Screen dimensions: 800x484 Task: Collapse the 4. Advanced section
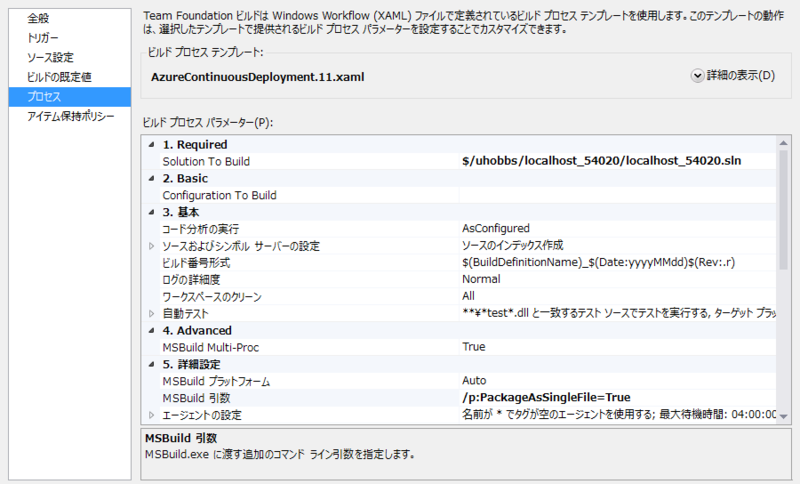(152, 330)
